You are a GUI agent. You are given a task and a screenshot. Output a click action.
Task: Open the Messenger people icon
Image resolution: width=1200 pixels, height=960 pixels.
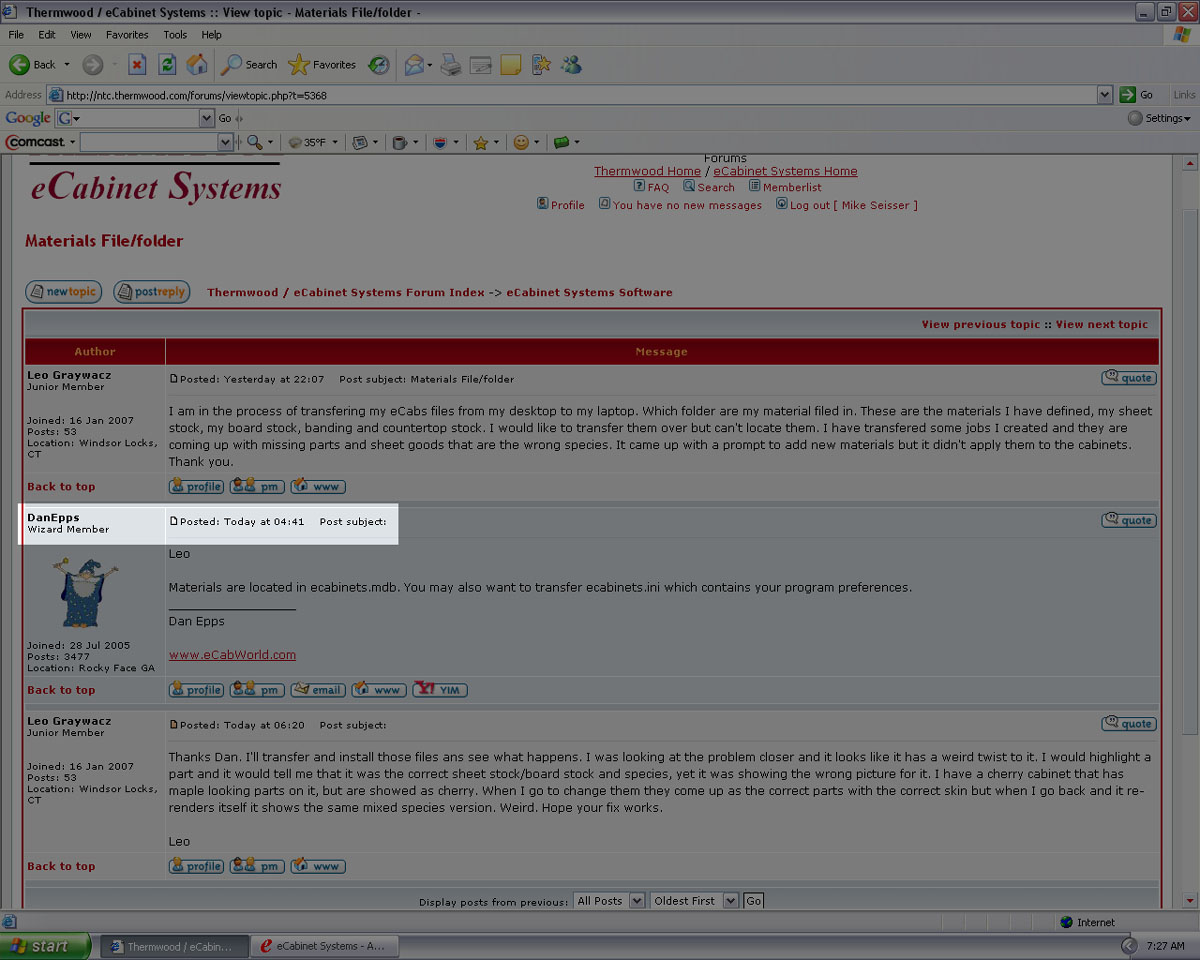click(x=571, y=65)
